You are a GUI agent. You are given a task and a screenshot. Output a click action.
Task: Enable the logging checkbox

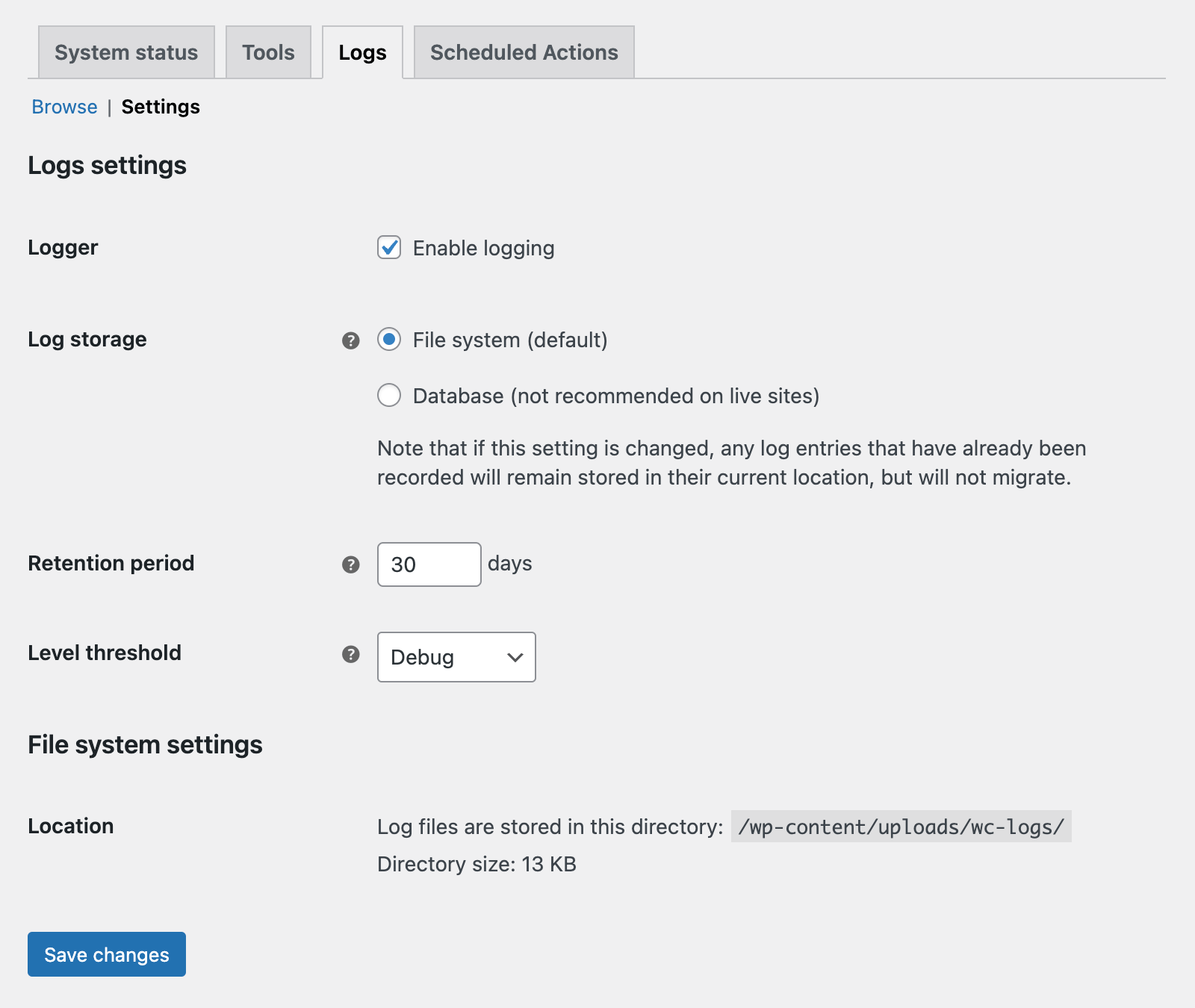coord(388,248)
